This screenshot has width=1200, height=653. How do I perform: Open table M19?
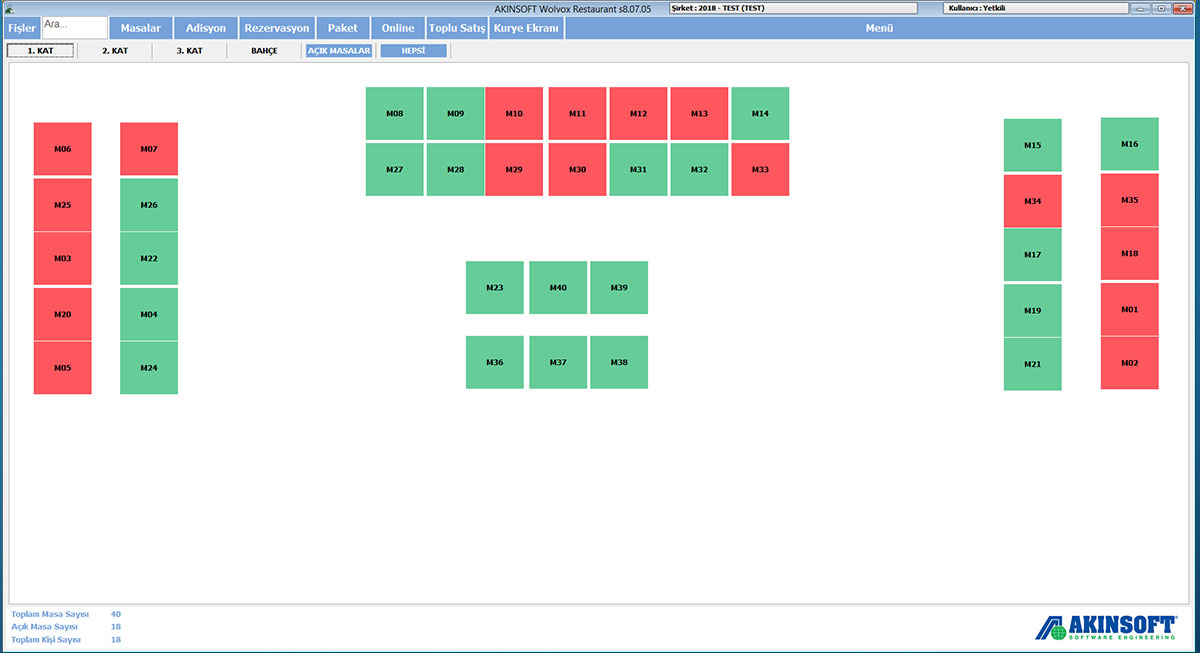(x=1033, y=311)
